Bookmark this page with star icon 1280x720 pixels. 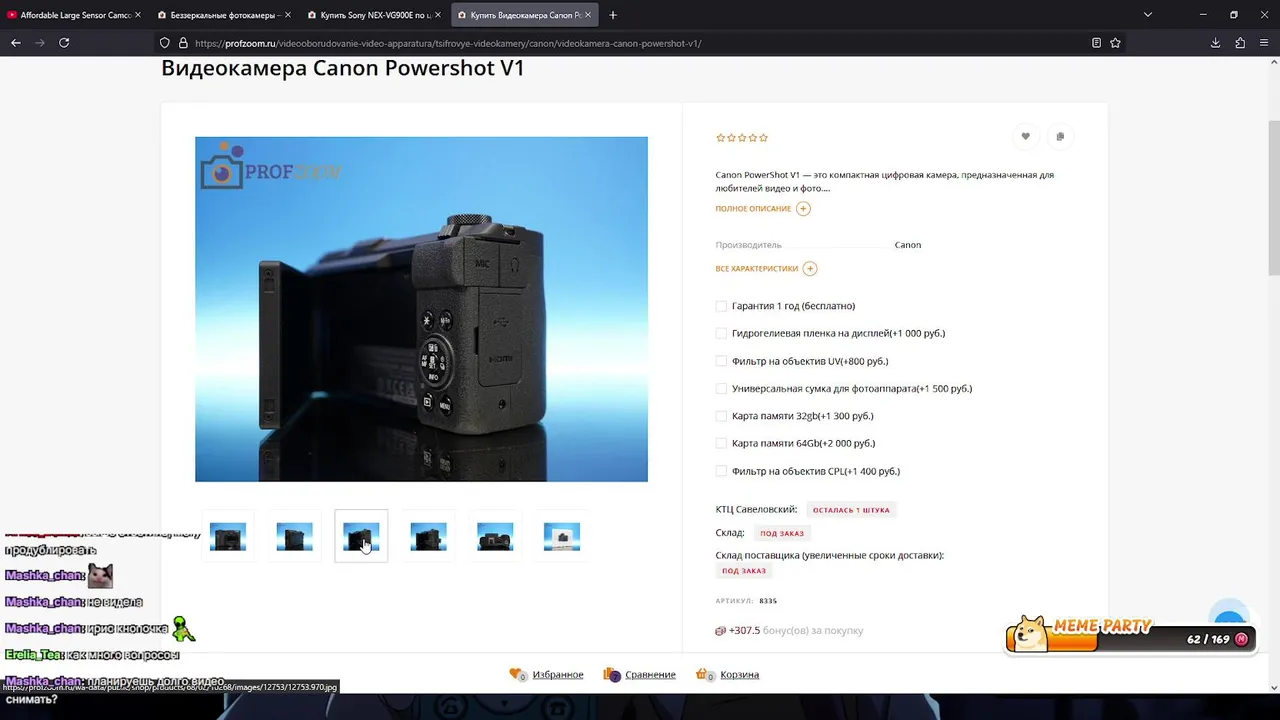click(1115, 43)
